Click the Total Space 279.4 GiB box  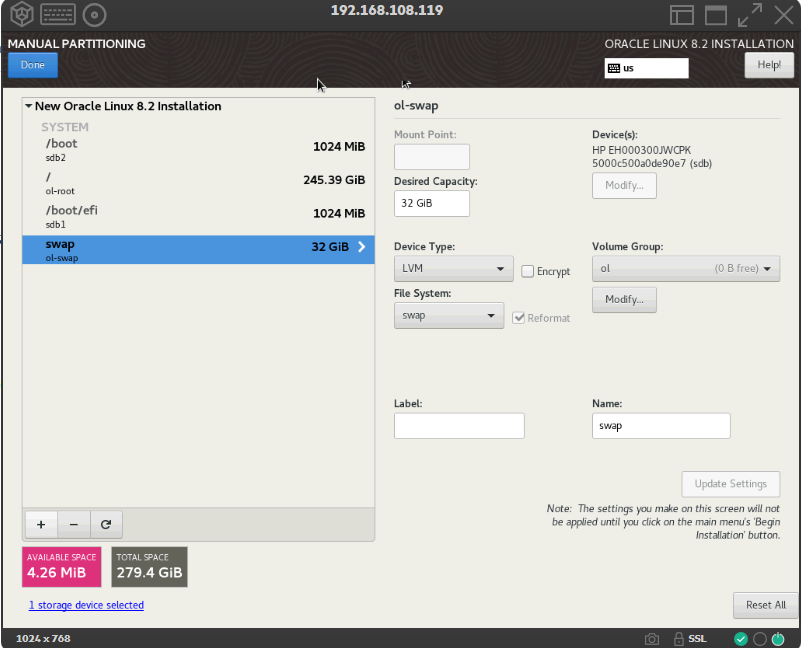[x=149, y=567]
